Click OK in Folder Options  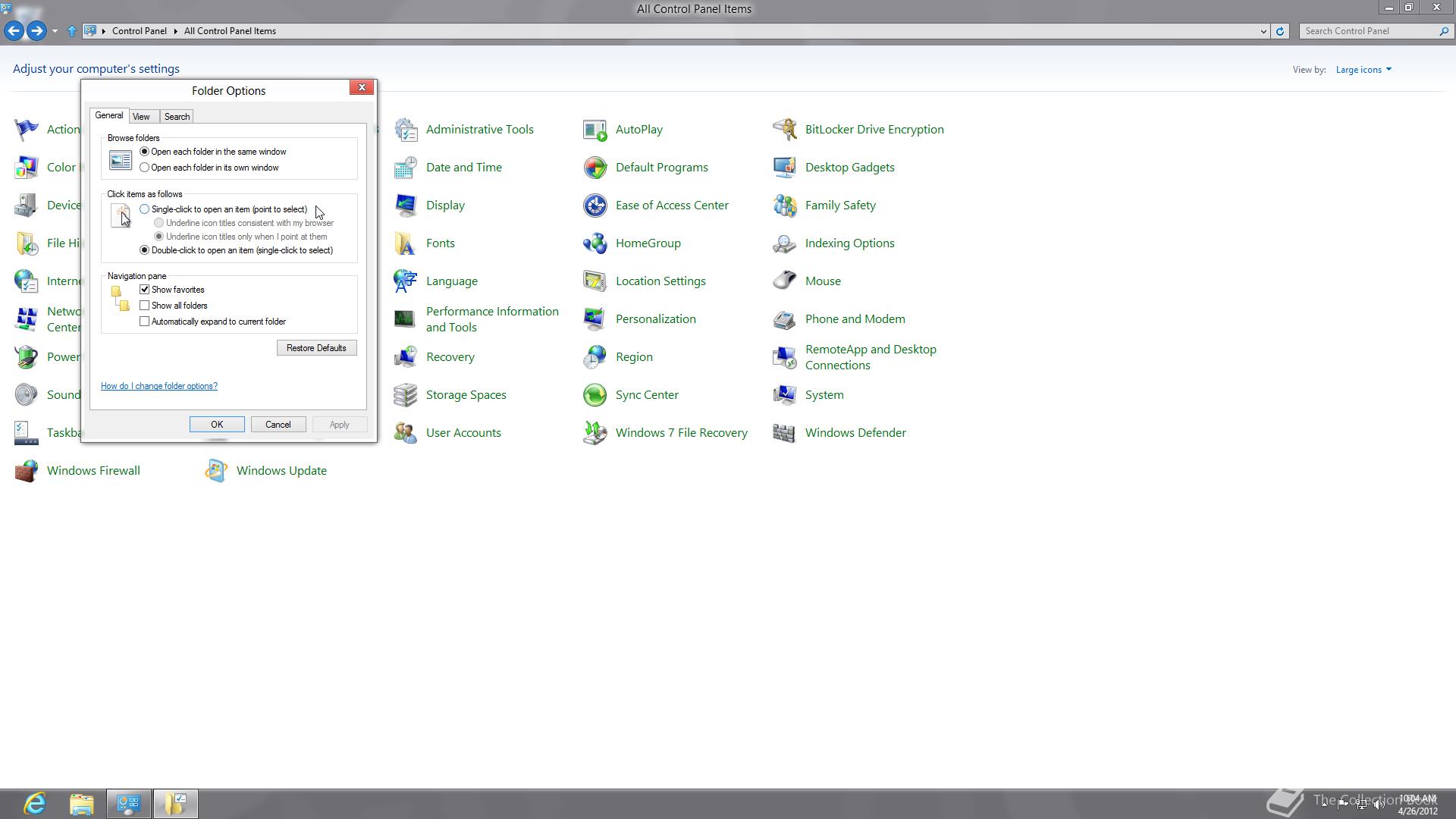217,425
